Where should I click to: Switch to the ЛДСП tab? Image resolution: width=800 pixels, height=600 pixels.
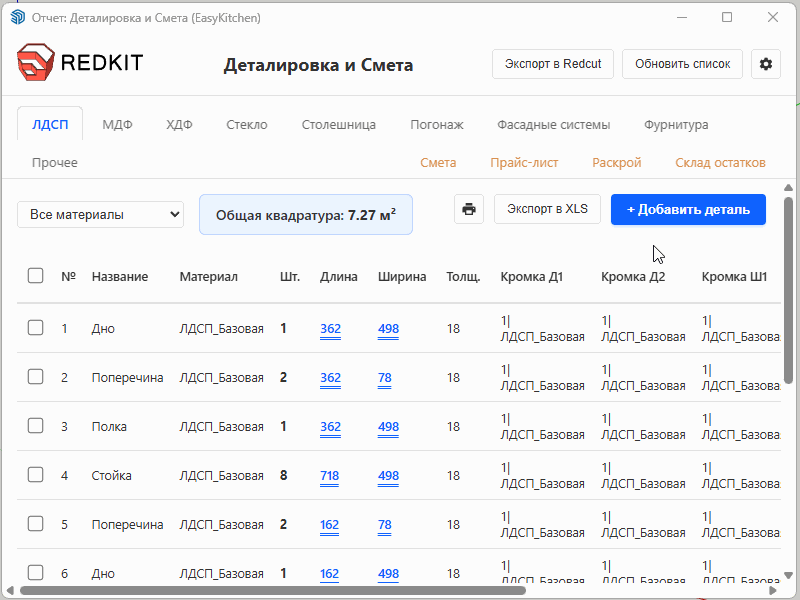pyautogui.click(x=50, y=124)
